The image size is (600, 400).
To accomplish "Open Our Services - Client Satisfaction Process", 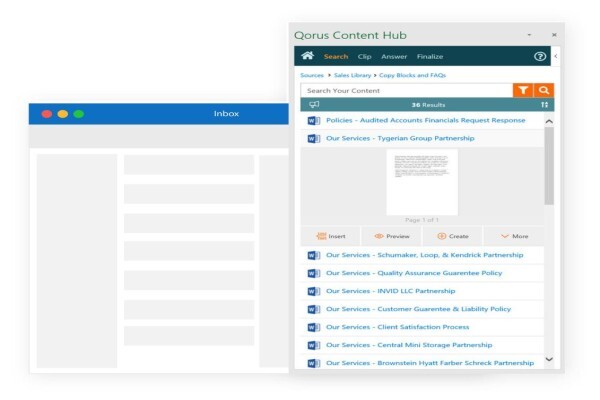I will point(398,327).
